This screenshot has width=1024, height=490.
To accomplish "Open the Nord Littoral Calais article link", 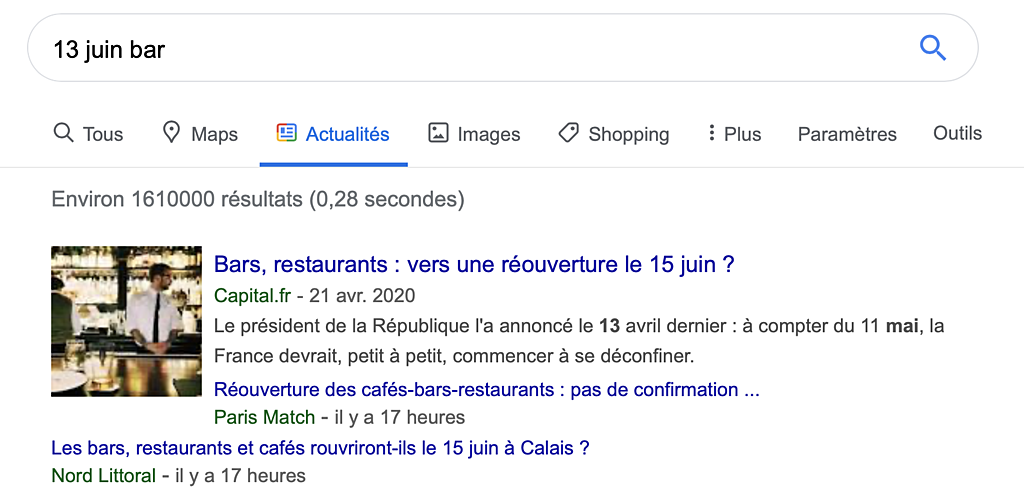I will coord(321,448).
